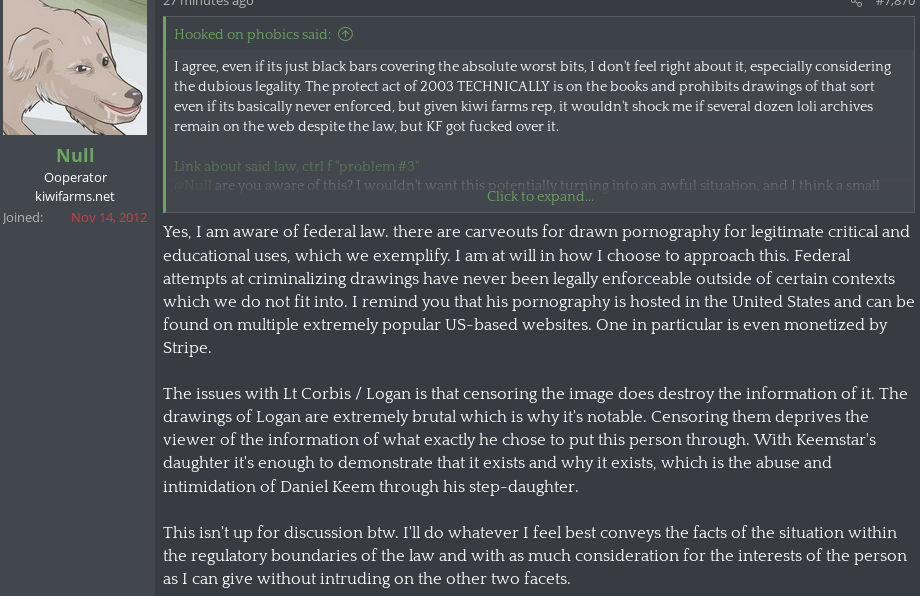The height and width of the screenshot is (596, 920).
Task: Open the green "Null" username profile
Action: (x=75, y=155)
